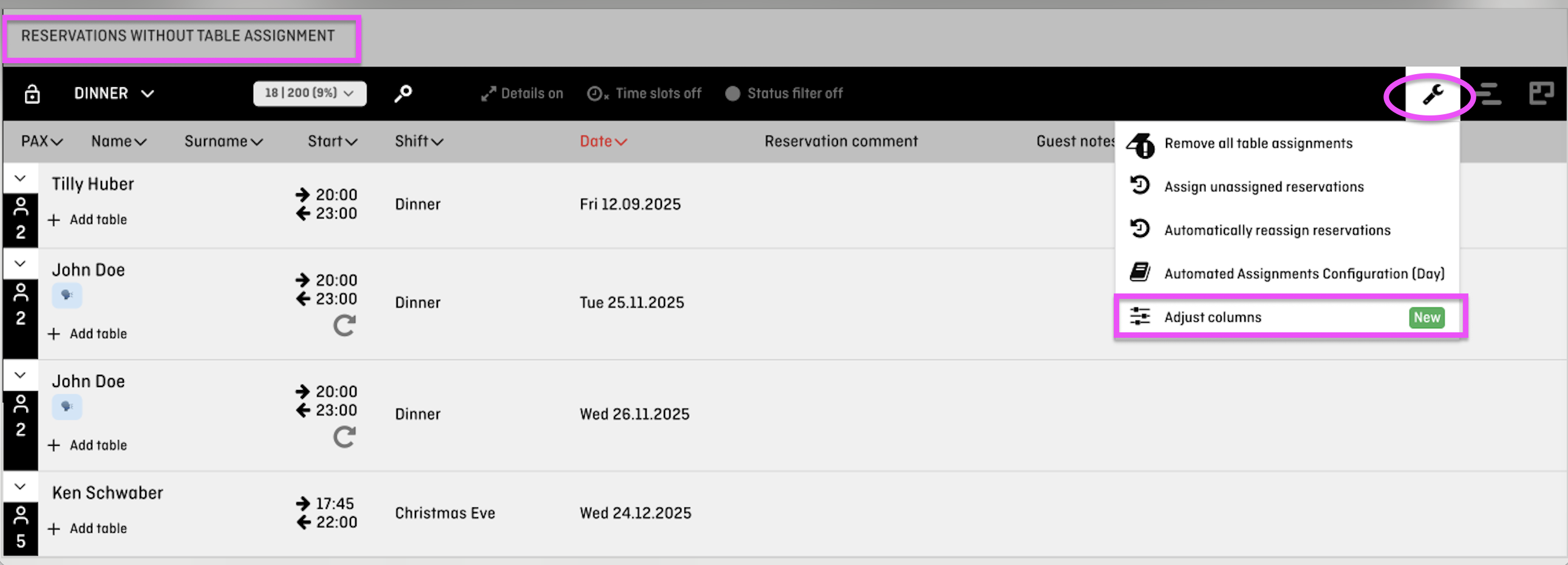Image resolution: width=1568 pixels, height=565 pixels.
Task: Open the floor plan view icon
Action: tap(1541, 94)
